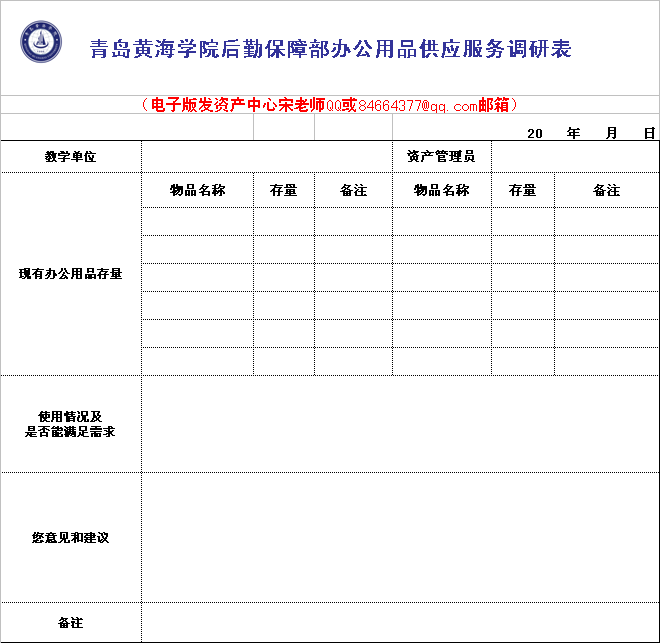Click the 年 character in date line
660x643 pixels.
click(573, 133)
